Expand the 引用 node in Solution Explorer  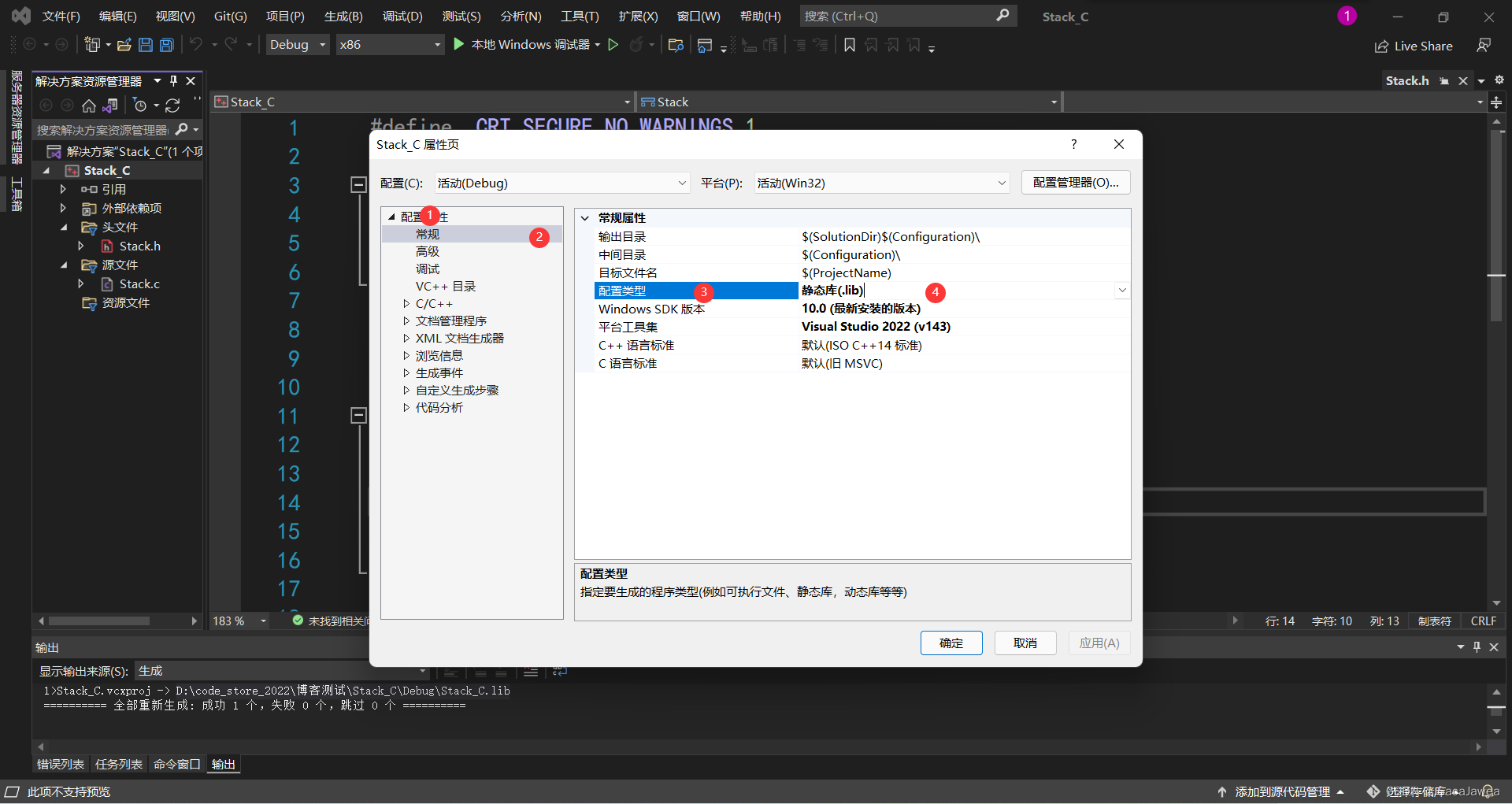[x=63, y=189]
